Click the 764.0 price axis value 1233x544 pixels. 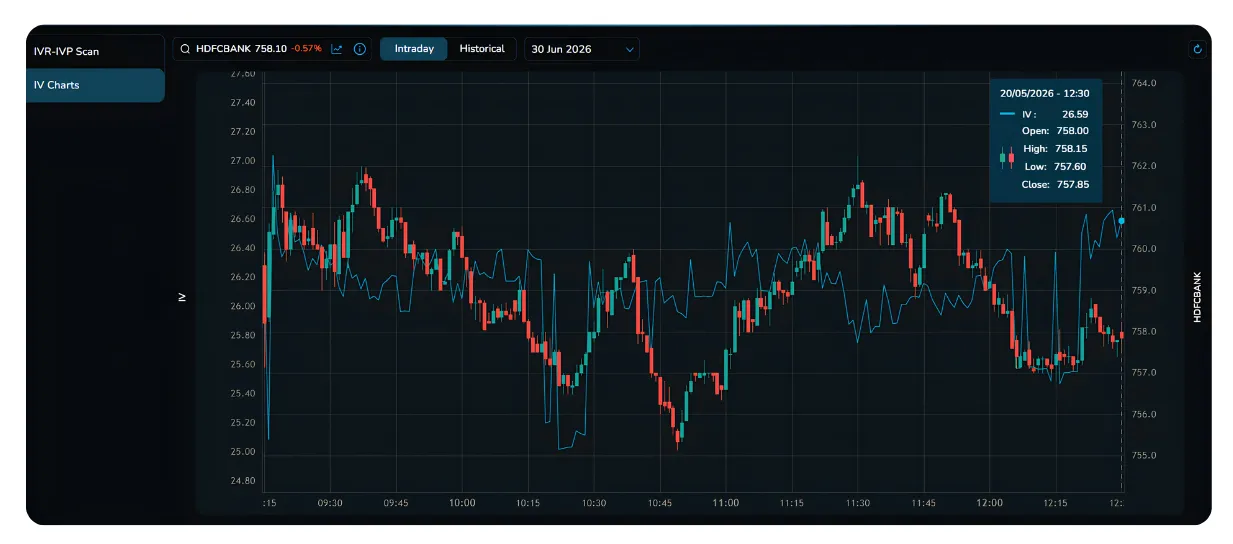coord(1144,84)
